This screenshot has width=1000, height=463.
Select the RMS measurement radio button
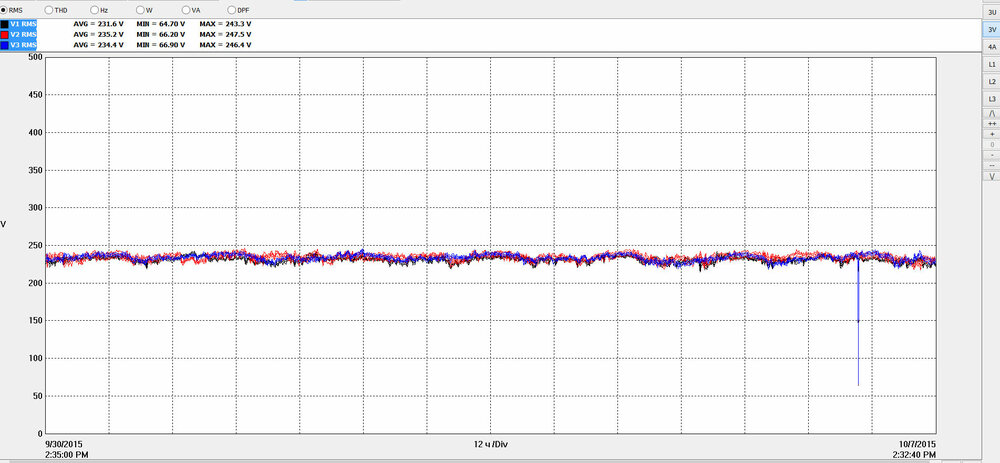[4, 9]
